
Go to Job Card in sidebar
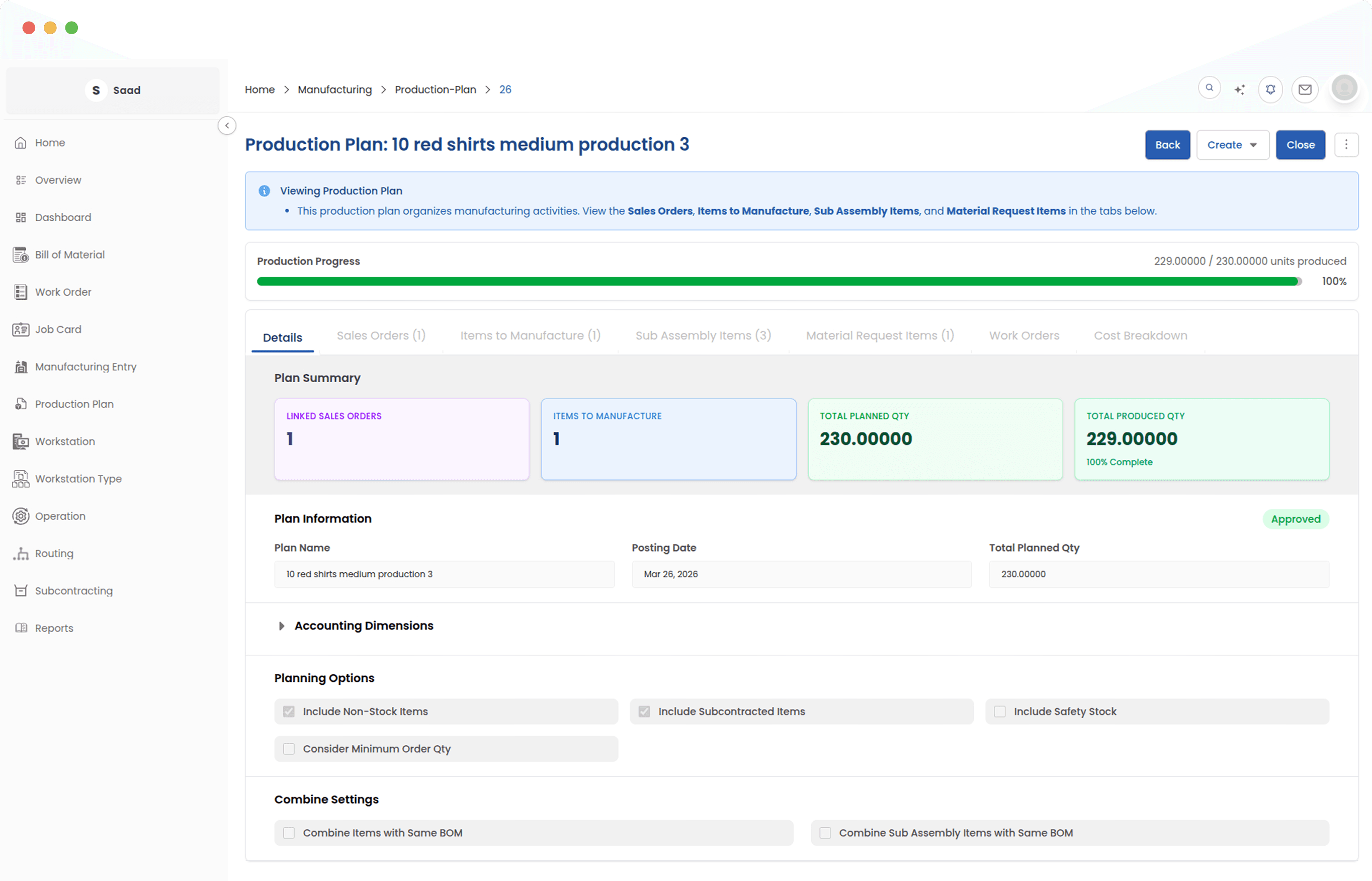(58, 329)
